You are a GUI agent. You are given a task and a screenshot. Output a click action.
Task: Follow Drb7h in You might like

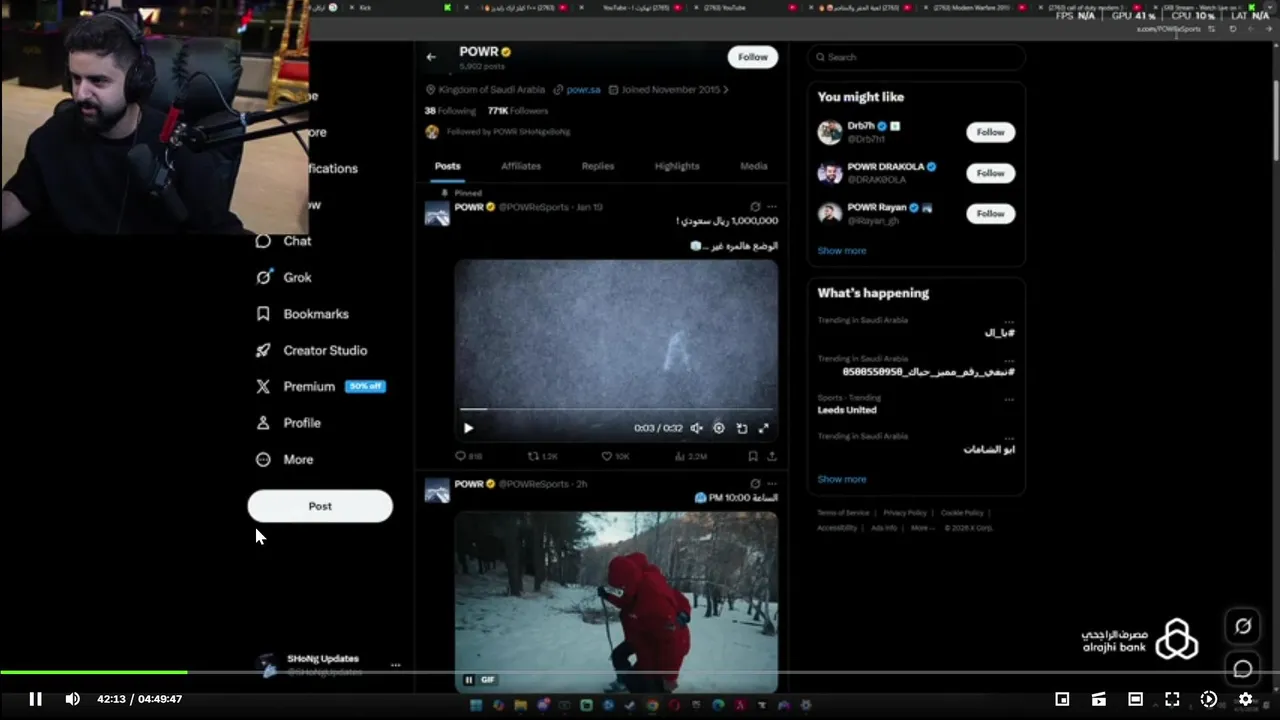pos(990,132)
